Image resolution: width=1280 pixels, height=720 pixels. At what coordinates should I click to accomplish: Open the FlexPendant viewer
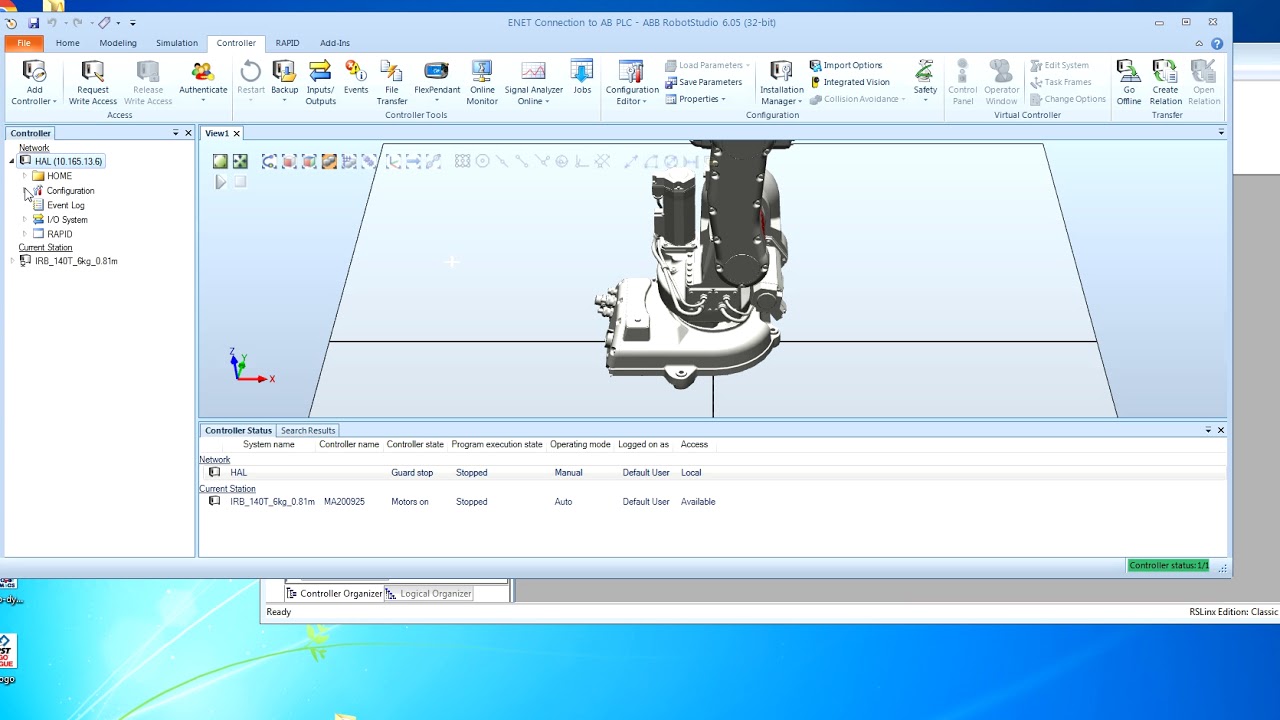pos(436,81)
